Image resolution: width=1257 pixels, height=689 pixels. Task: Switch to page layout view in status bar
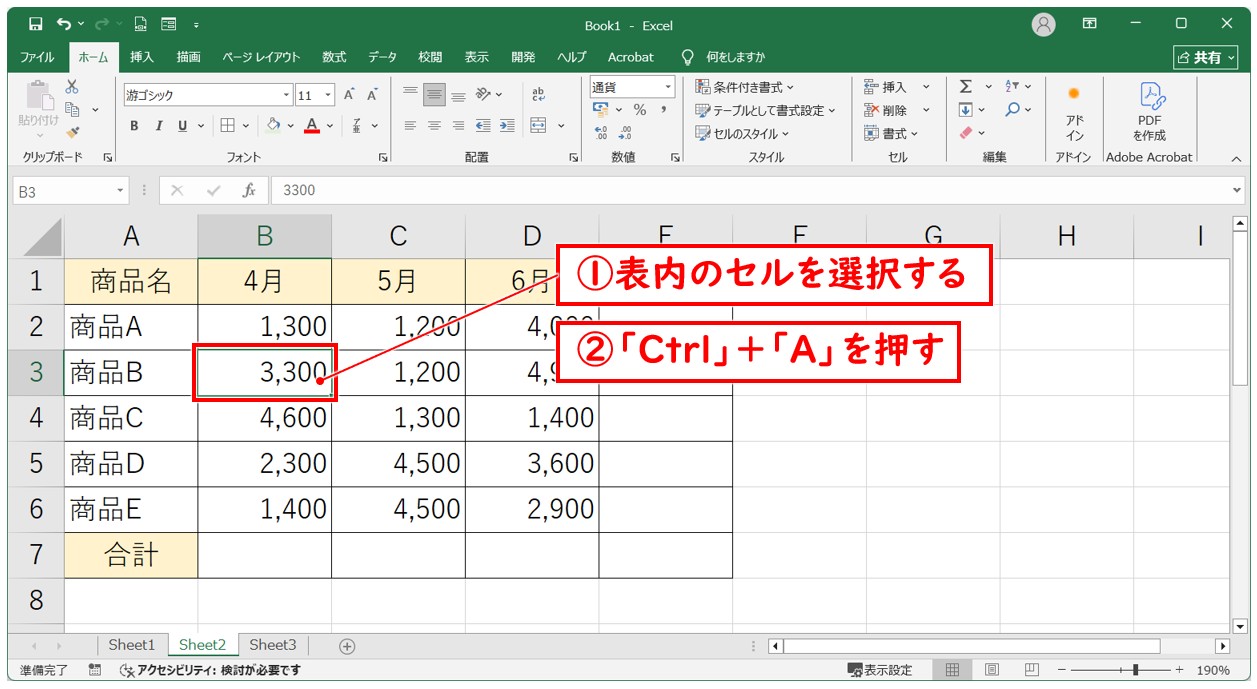point(991,670)
